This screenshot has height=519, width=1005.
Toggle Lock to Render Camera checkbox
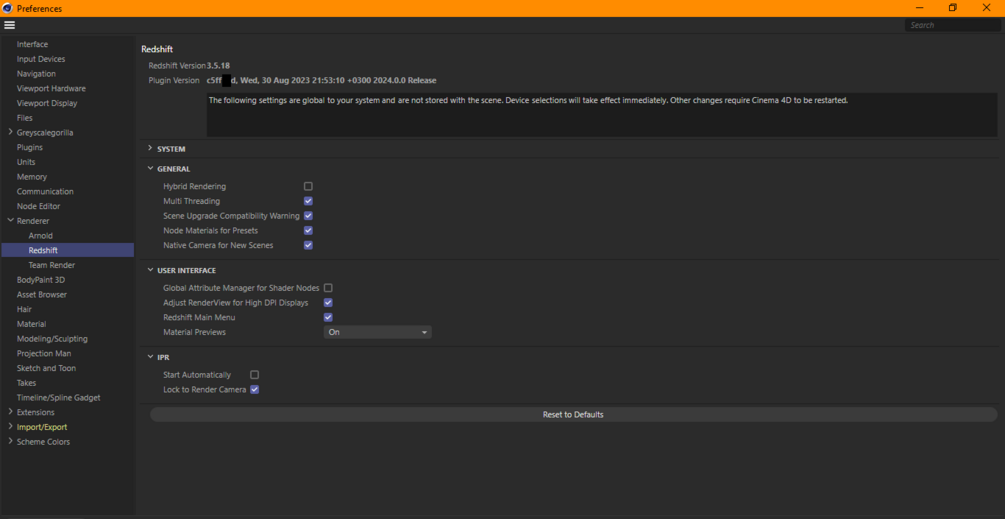(x=254, y=390)
